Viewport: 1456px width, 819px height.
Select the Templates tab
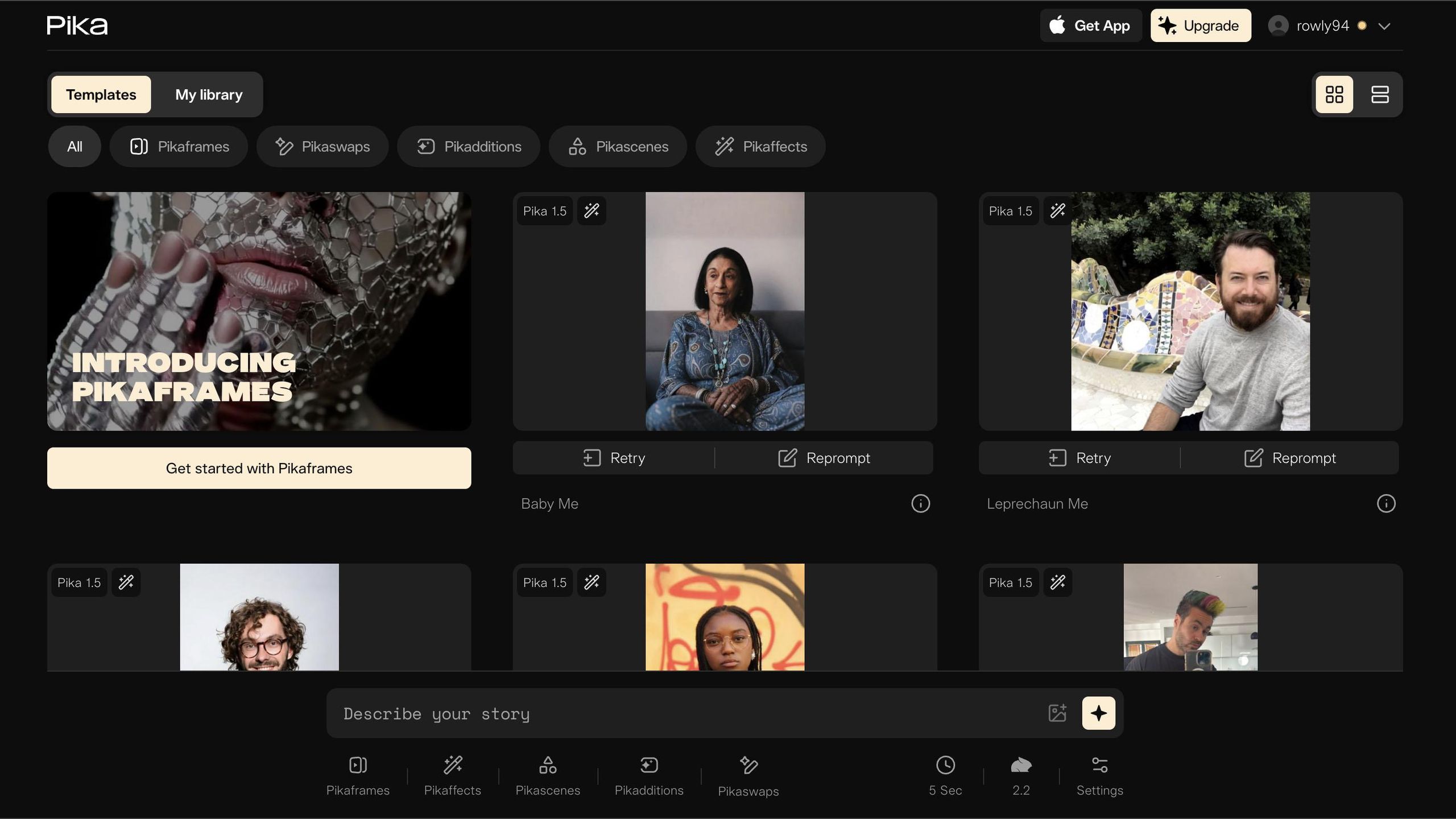(101, 94)
